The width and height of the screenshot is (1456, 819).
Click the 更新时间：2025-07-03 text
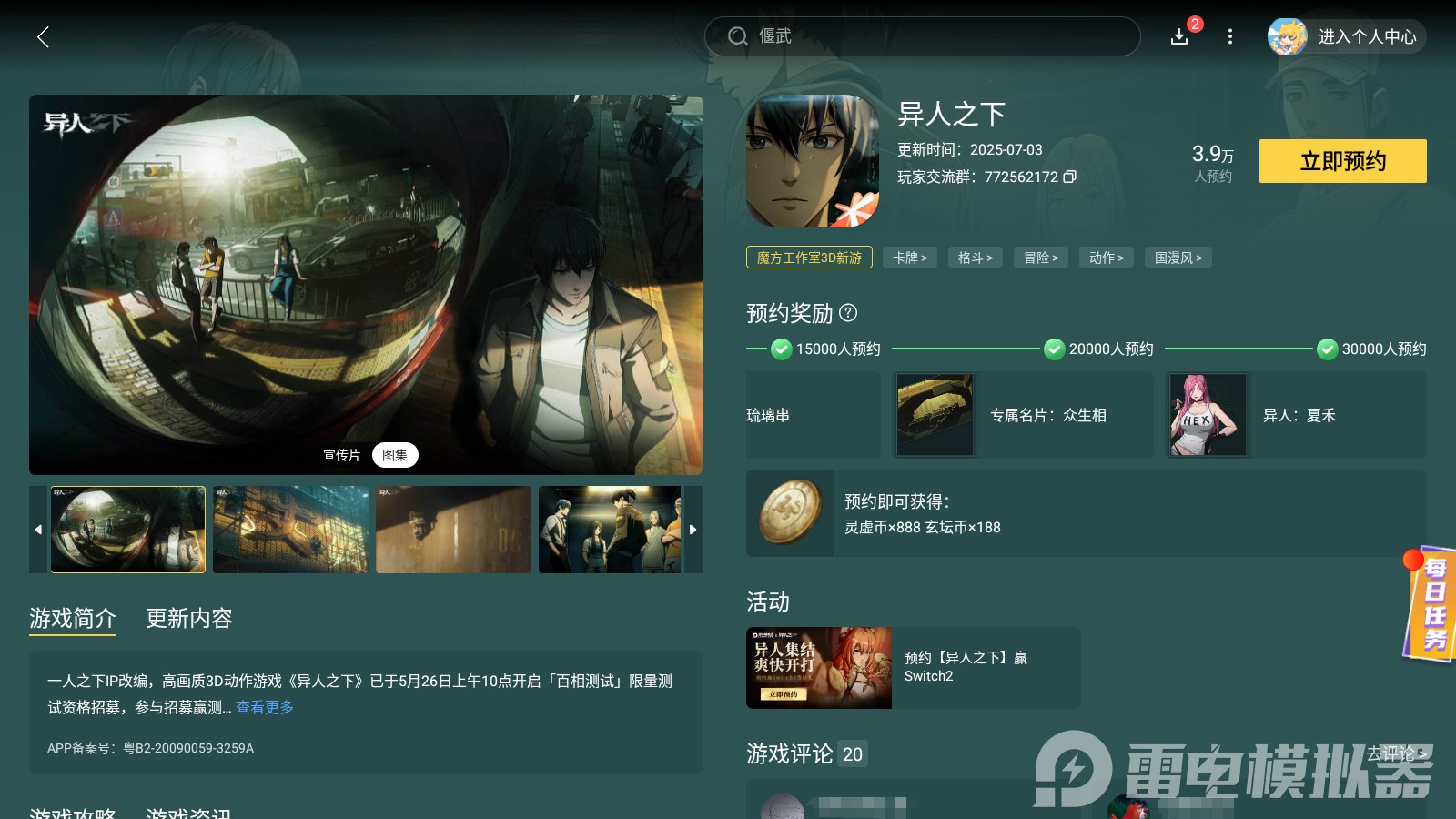[970, 149]
